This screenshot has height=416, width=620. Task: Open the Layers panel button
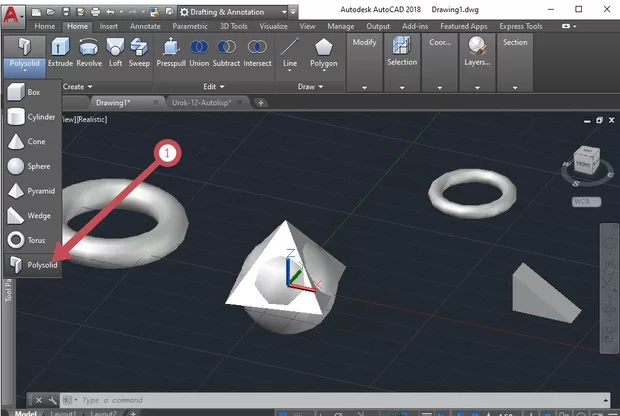click(x=478, y=52)
